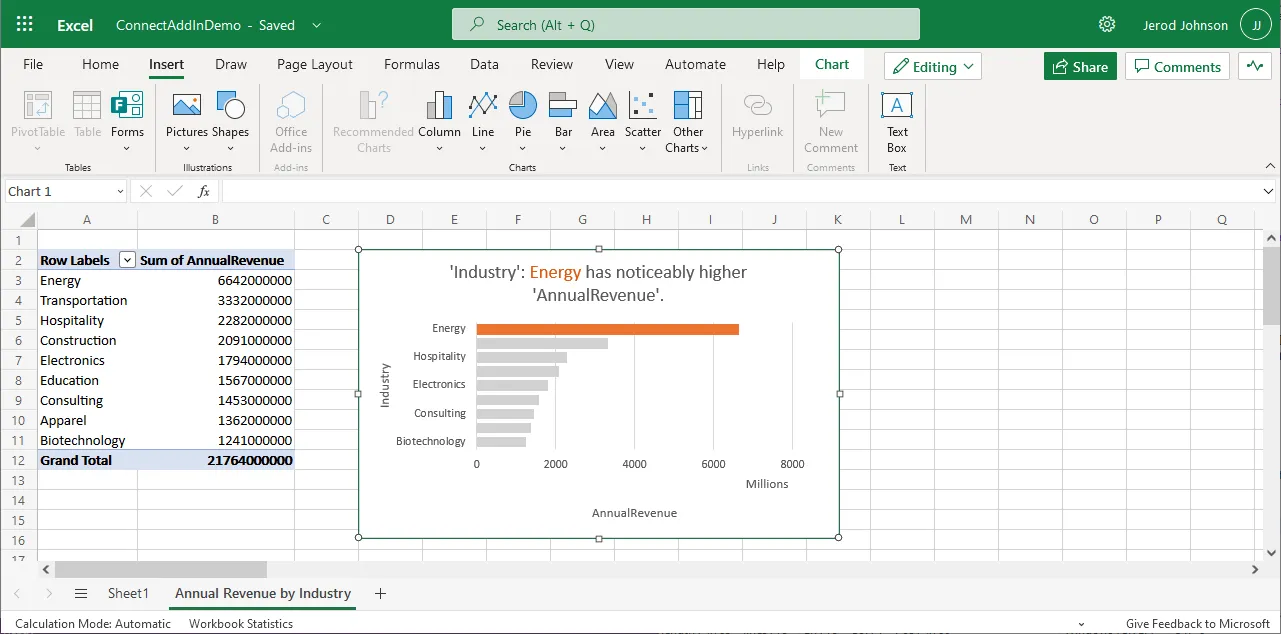Open the Sheet1 tab
Image resolution: width=1281 pixels, height=634 pixels.
click(128, 593)
